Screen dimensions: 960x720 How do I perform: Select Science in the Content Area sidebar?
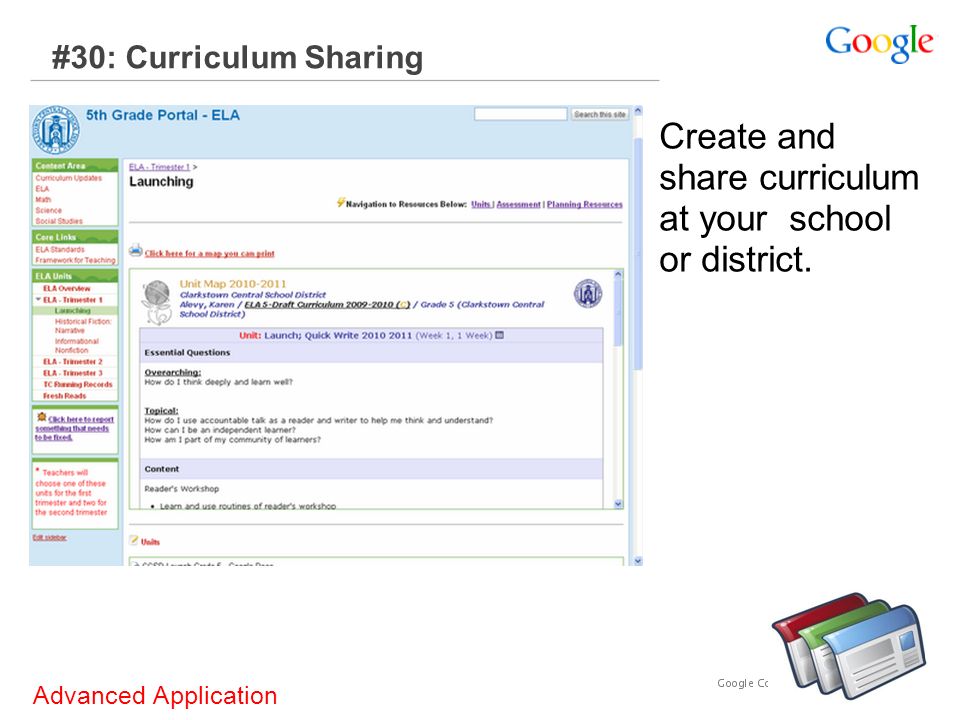48,210
